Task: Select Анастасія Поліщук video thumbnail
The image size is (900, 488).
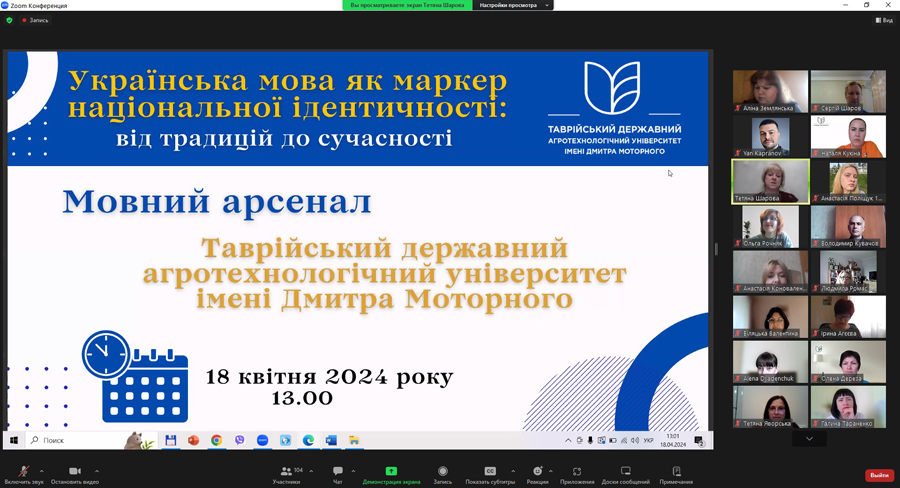Action: tap(848, 181)
